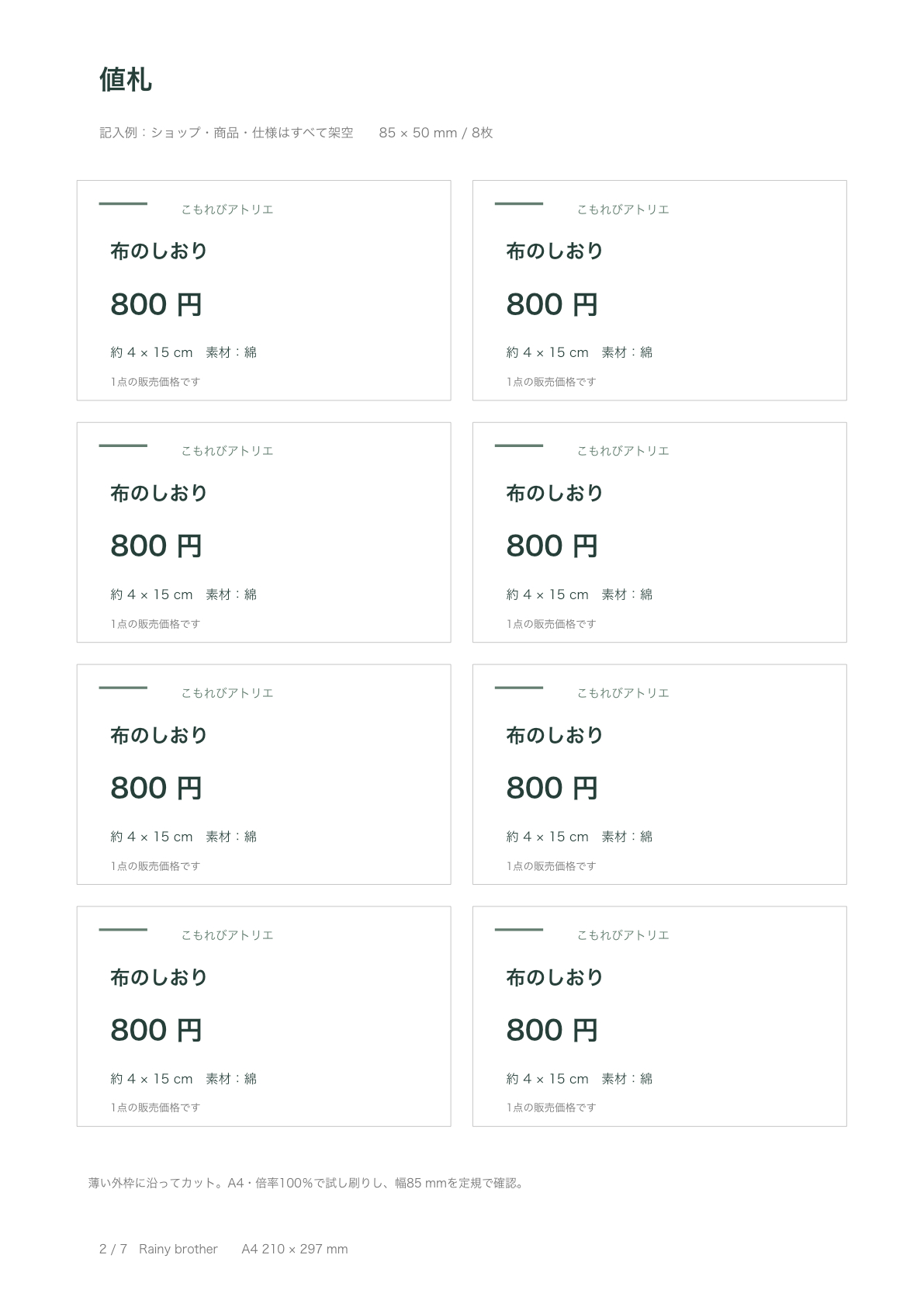Click 1点の販売価格です note on top-right tag
Image resolution: width=924 pixels, height=1307 pixels.
pyautogui.click(x=551, y=382)
